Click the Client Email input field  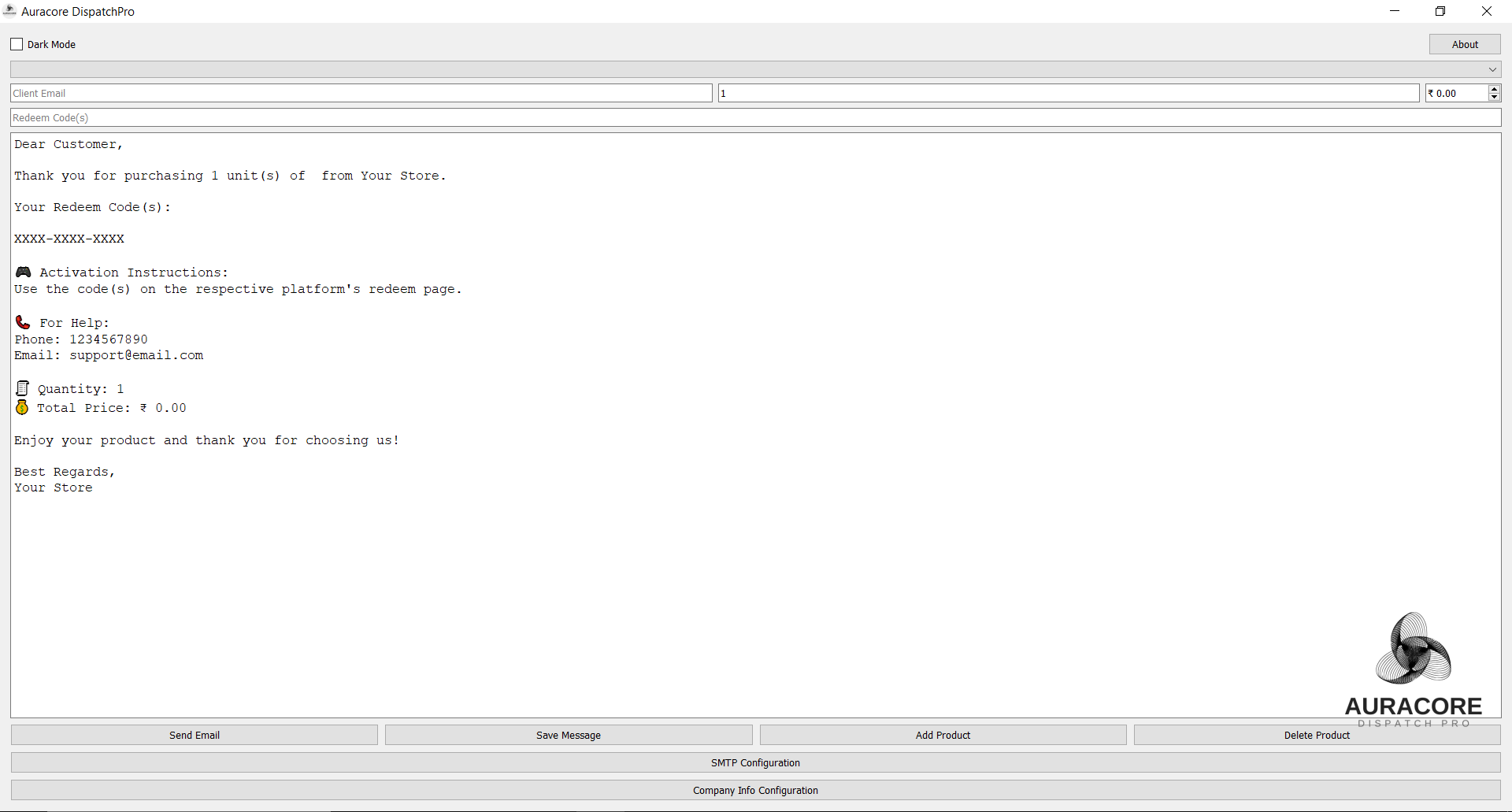[361, 93]
